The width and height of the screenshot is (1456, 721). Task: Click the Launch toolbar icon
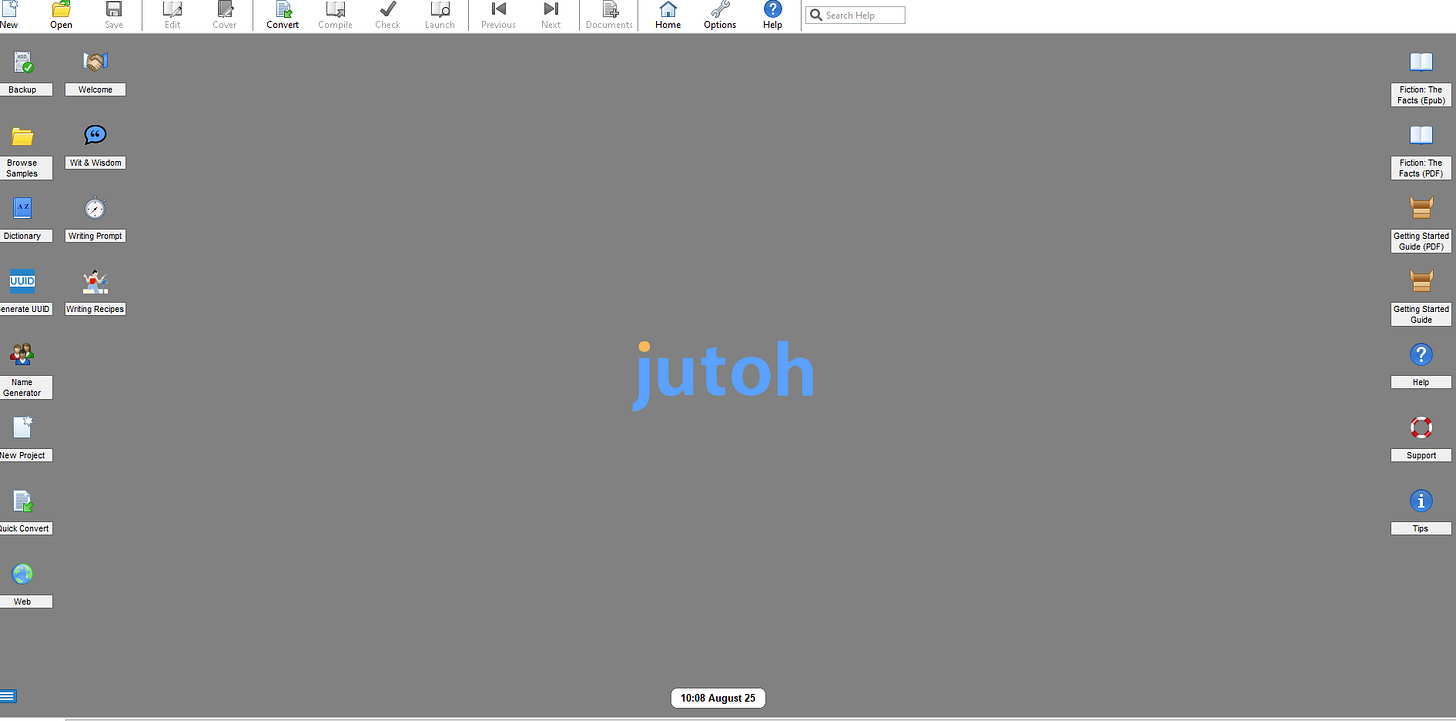[440, 9]
